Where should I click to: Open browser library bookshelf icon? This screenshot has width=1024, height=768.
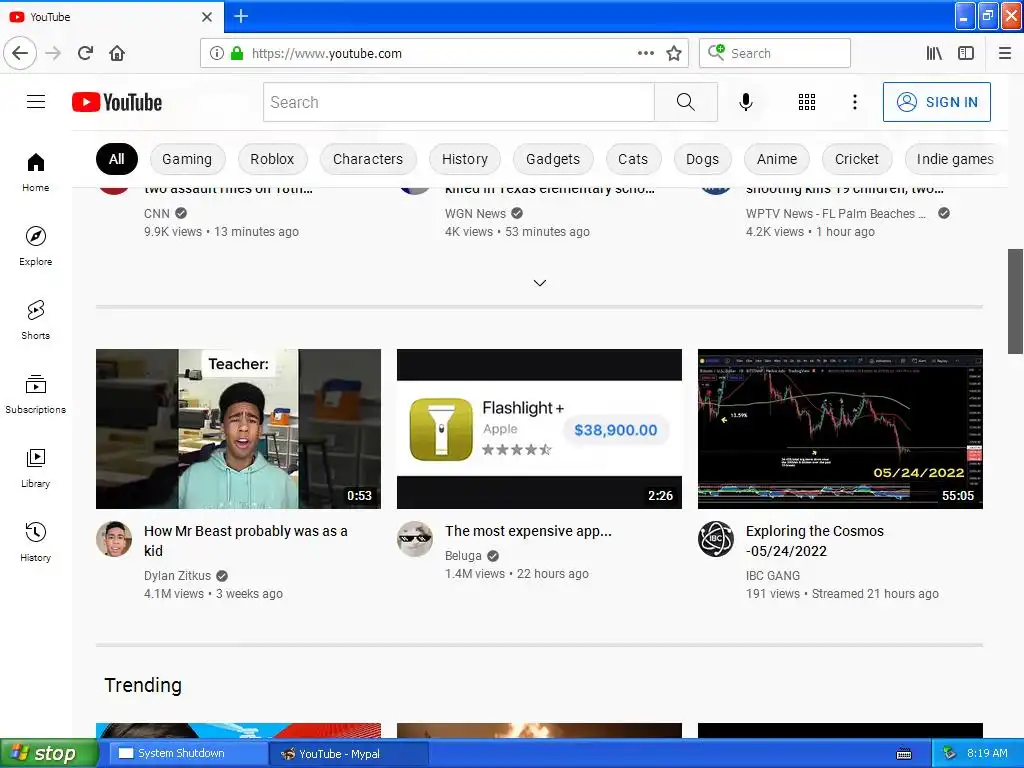tap(934, 53)
